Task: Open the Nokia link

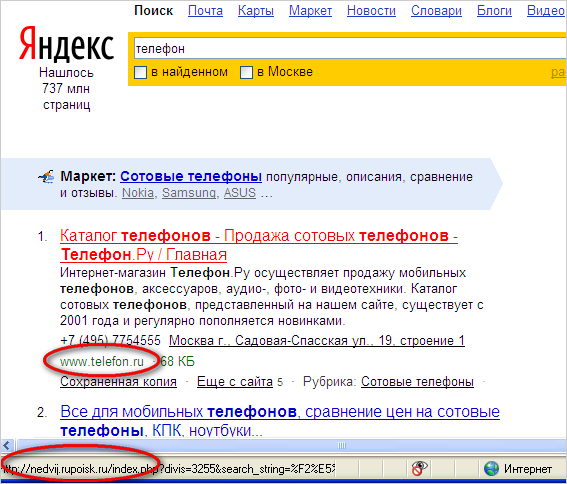Action: coord(138,193)
